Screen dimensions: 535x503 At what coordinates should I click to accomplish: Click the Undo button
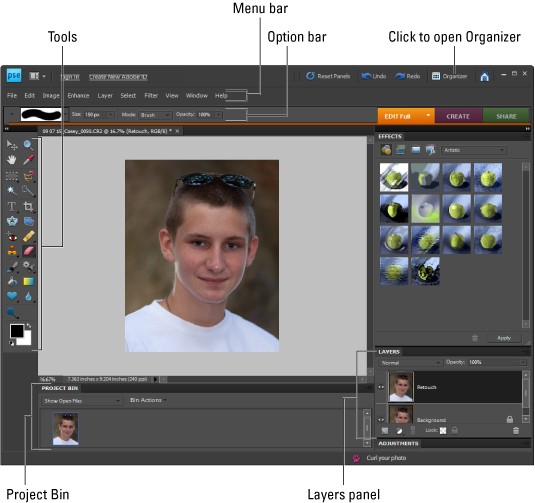[374, 76]
